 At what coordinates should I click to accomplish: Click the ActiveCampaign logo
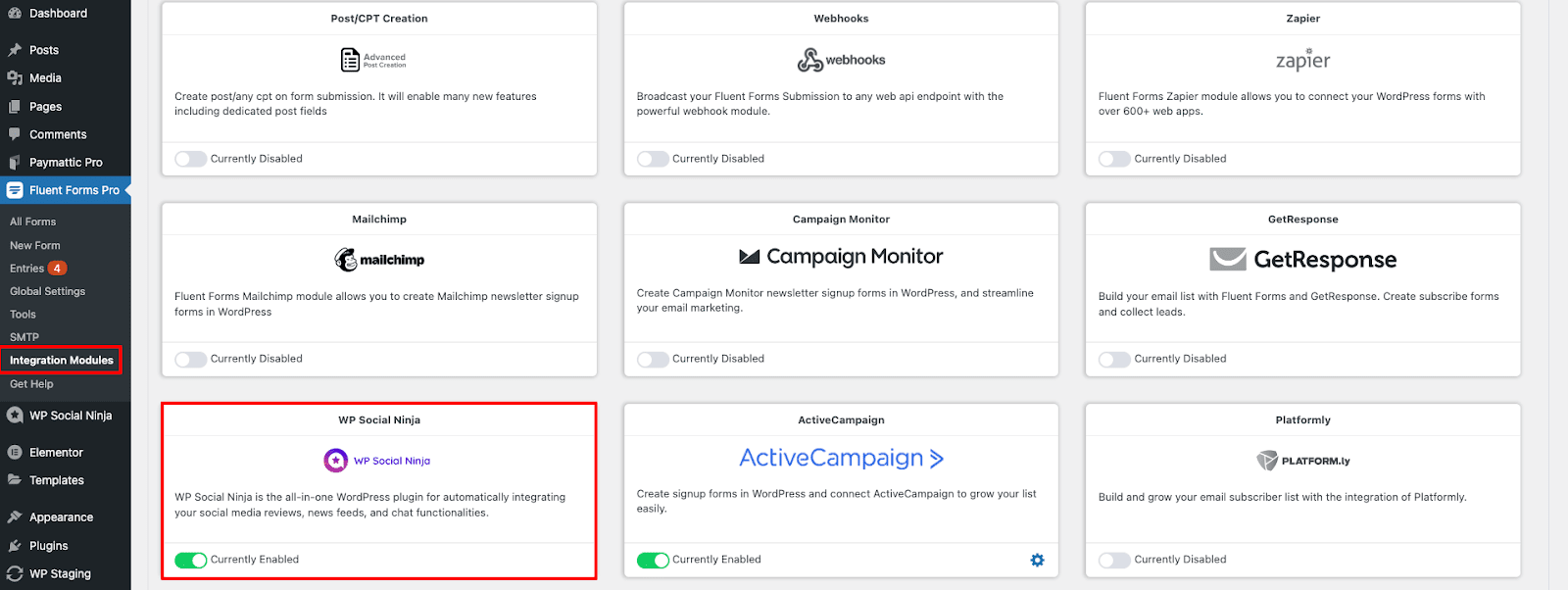coord(841,458)
